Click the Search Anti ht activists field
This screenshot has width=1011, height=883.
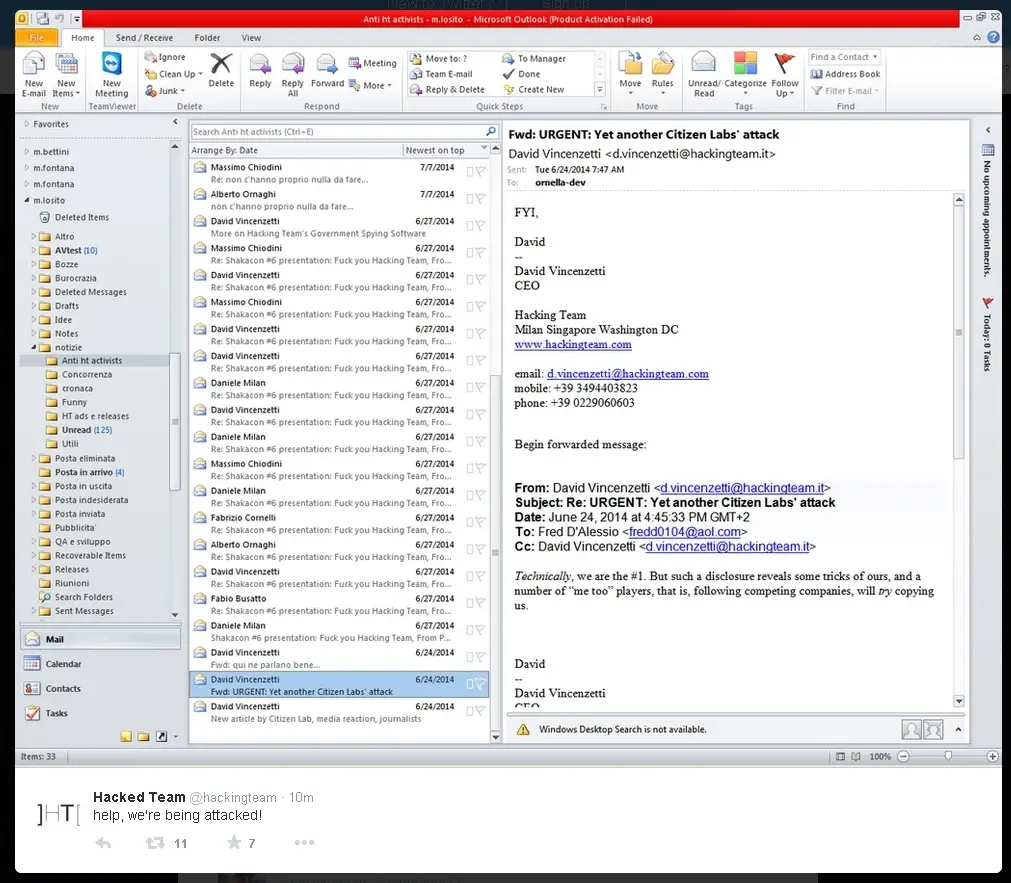pyautogui.click(x=338, y=132)
